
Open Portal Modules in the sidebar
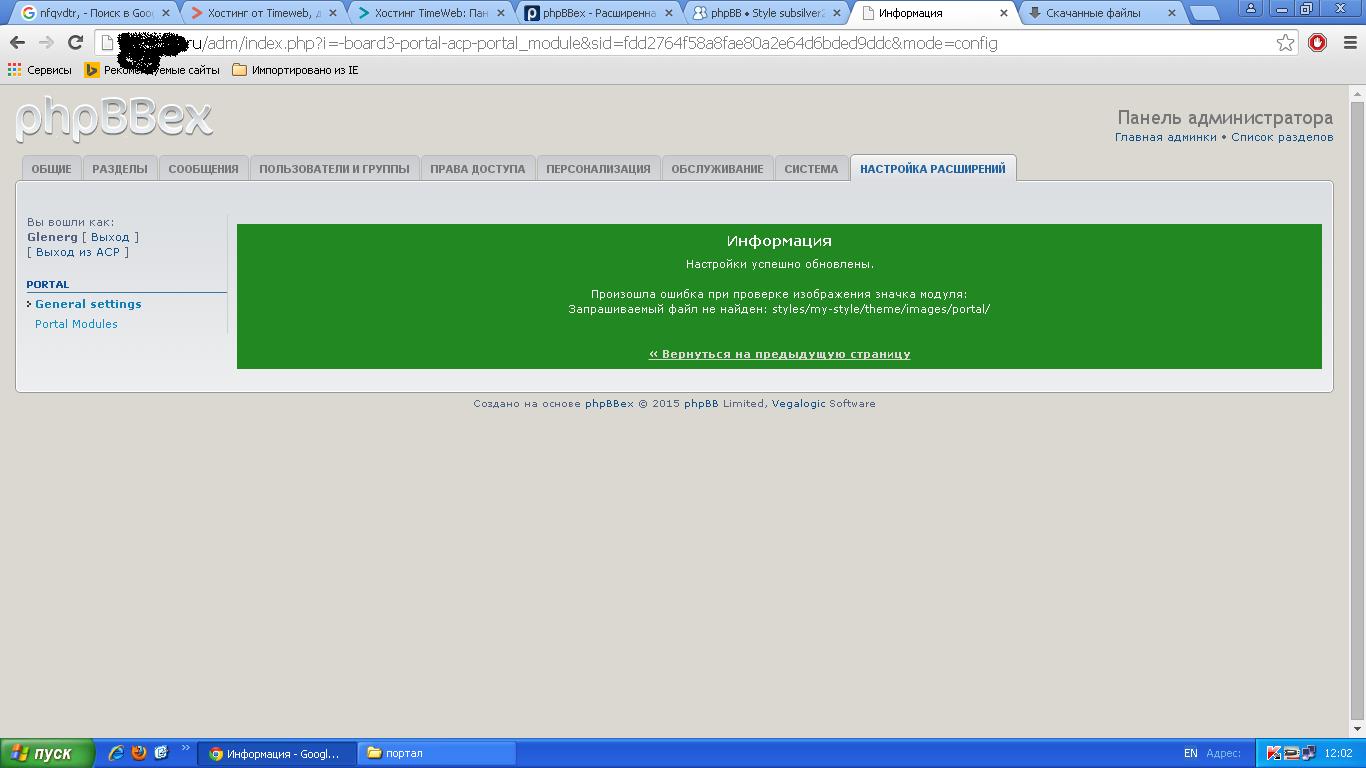[76, 324]
